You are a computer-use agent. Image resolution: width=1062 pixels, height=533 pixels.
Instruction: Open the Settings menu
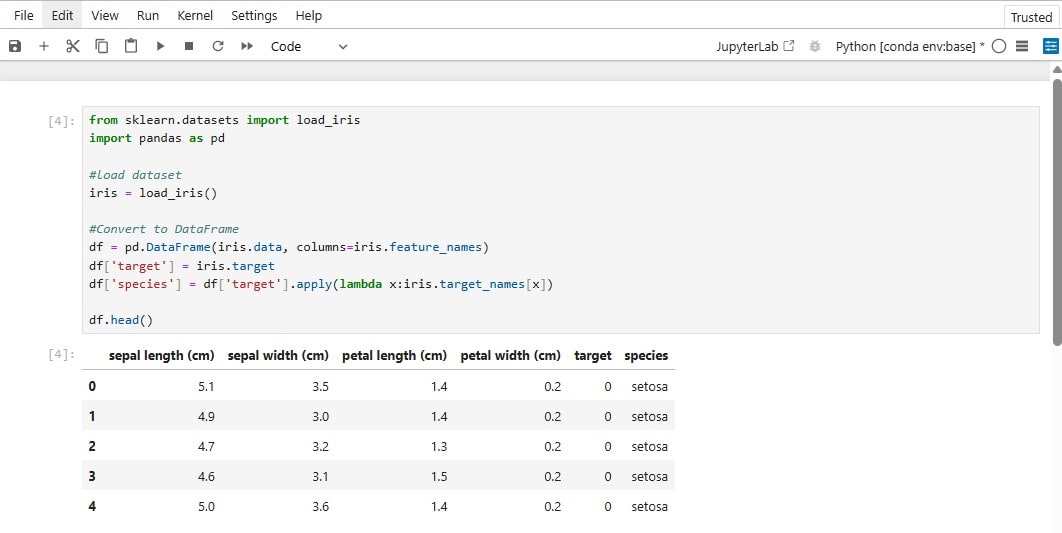(x=254, y=15)
